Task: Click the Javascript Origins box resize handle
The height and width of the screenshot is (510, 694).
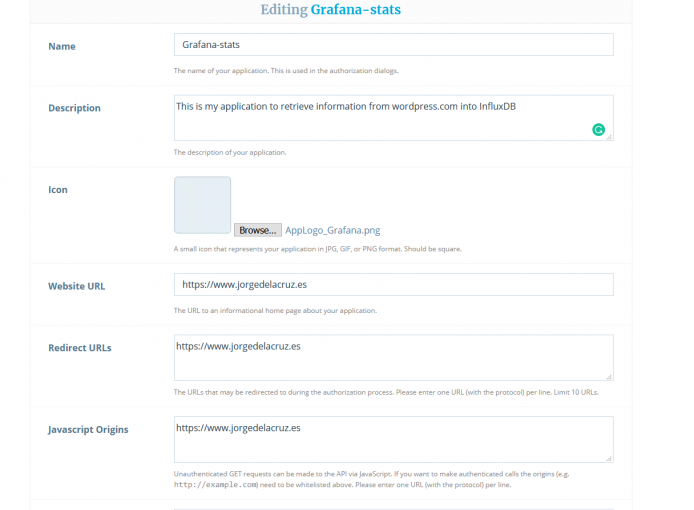Action: pyautogui.click(x=609, y=459)
